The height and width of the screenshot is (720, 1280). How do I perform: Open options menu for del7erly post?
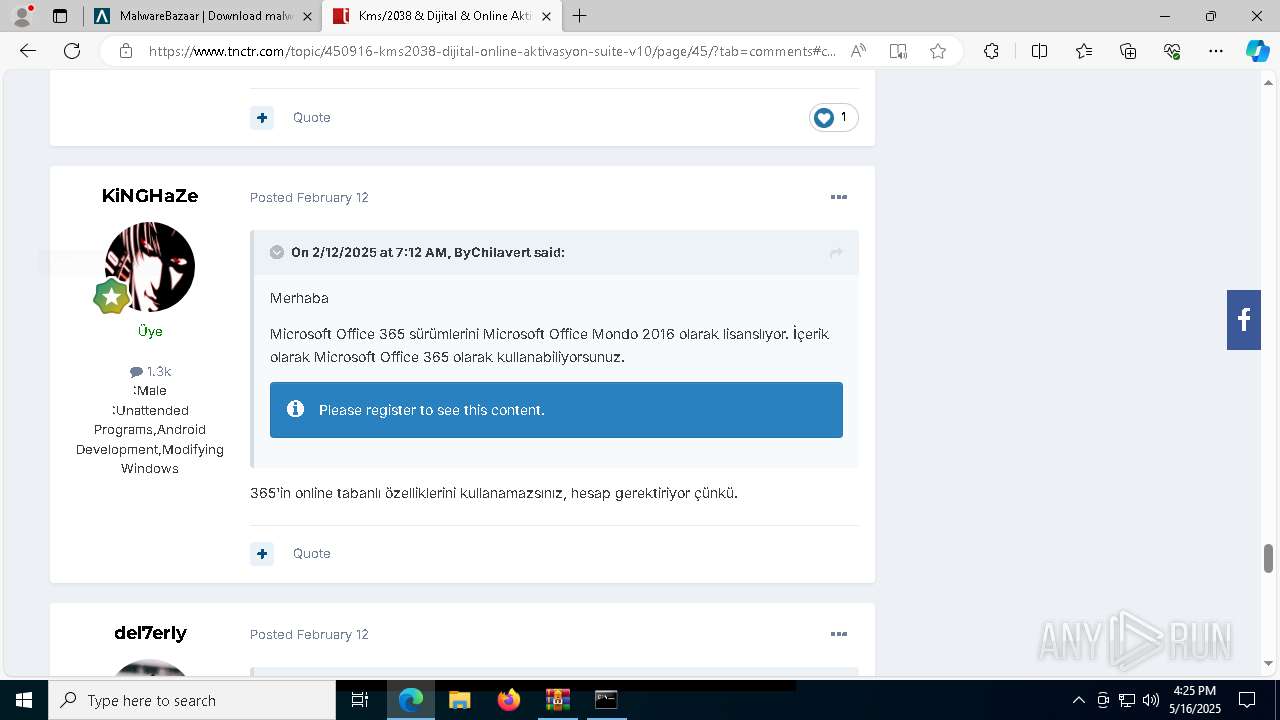[839, 634]
